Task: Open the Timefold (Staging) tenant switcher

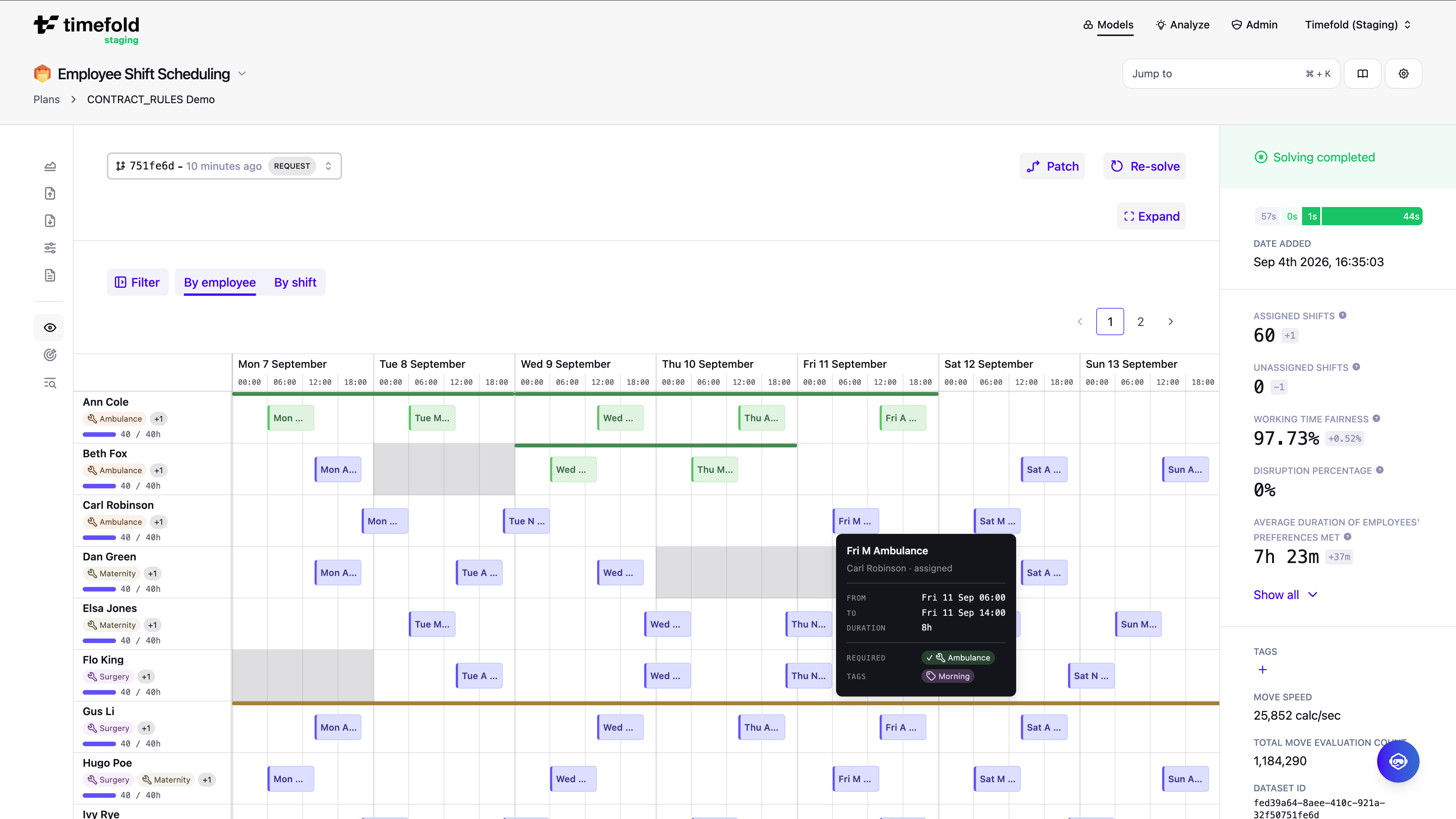Action: 1358,25
